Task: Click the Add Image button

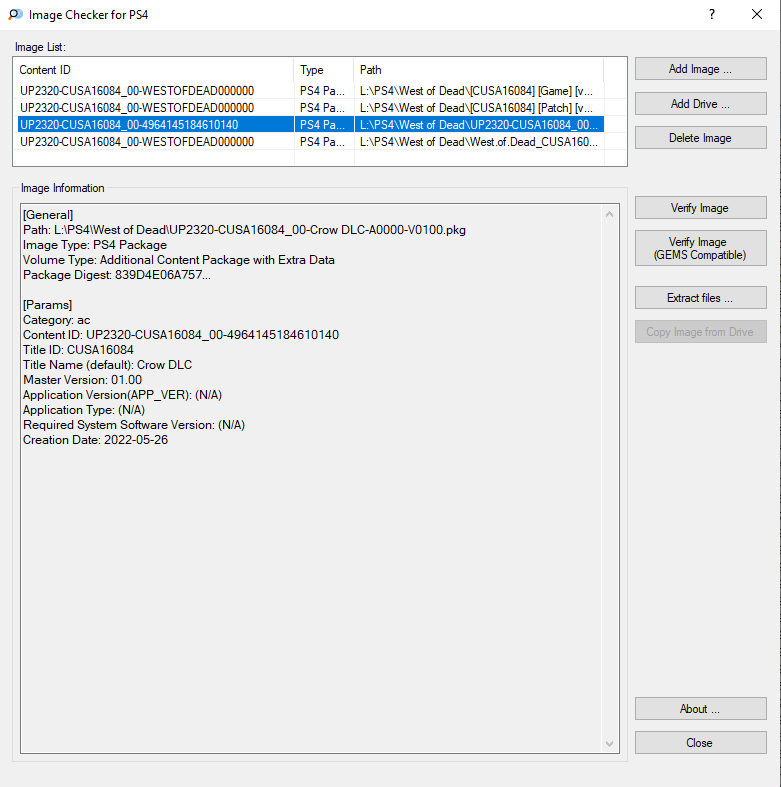Action: click(x=700, y=69)
